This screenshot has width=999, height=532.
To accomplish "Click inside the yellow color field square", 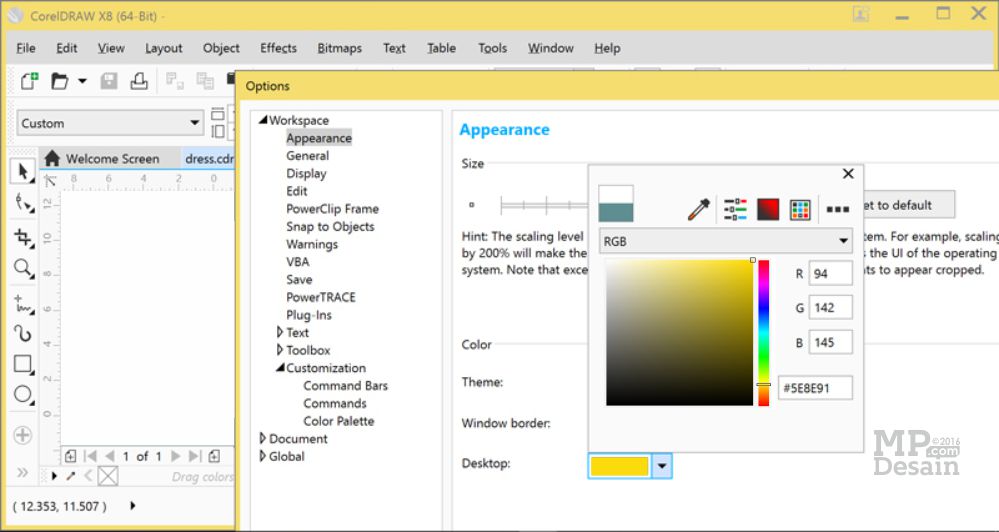I will tap(679, 333).
